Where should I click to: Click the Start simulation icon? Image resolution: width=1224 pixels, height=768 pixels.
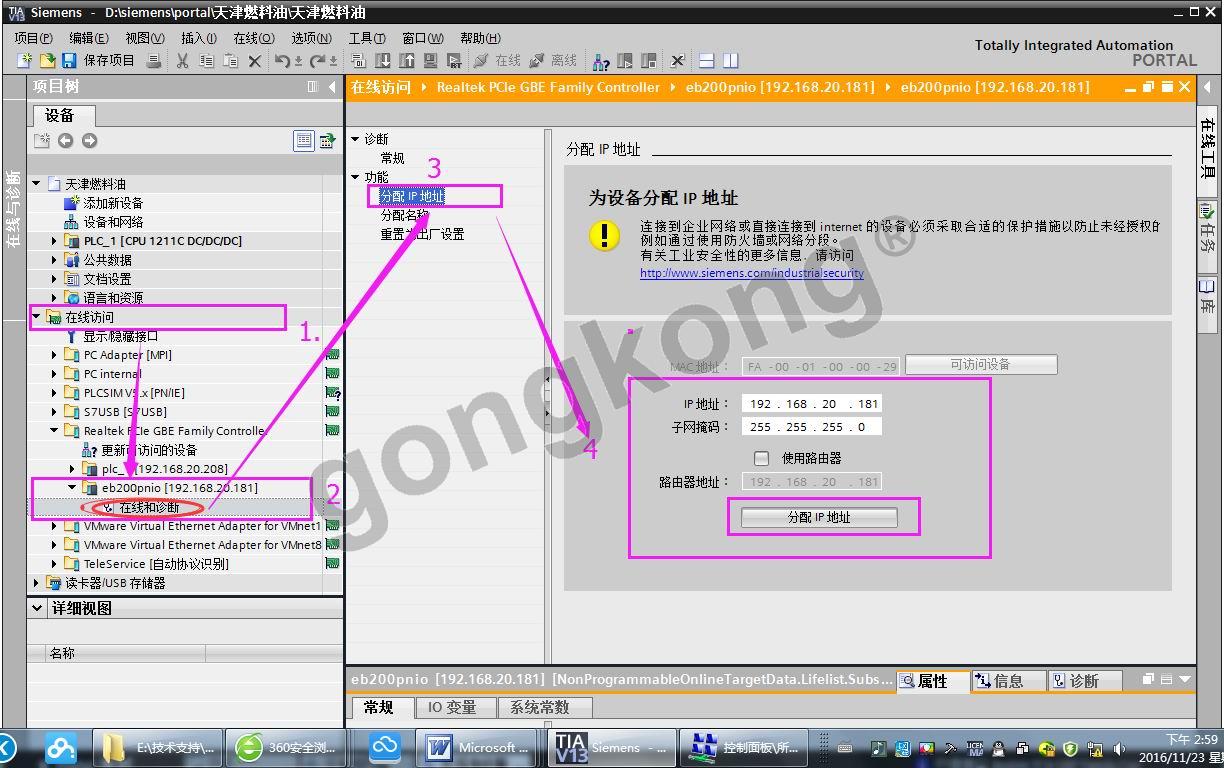[430, 61]
